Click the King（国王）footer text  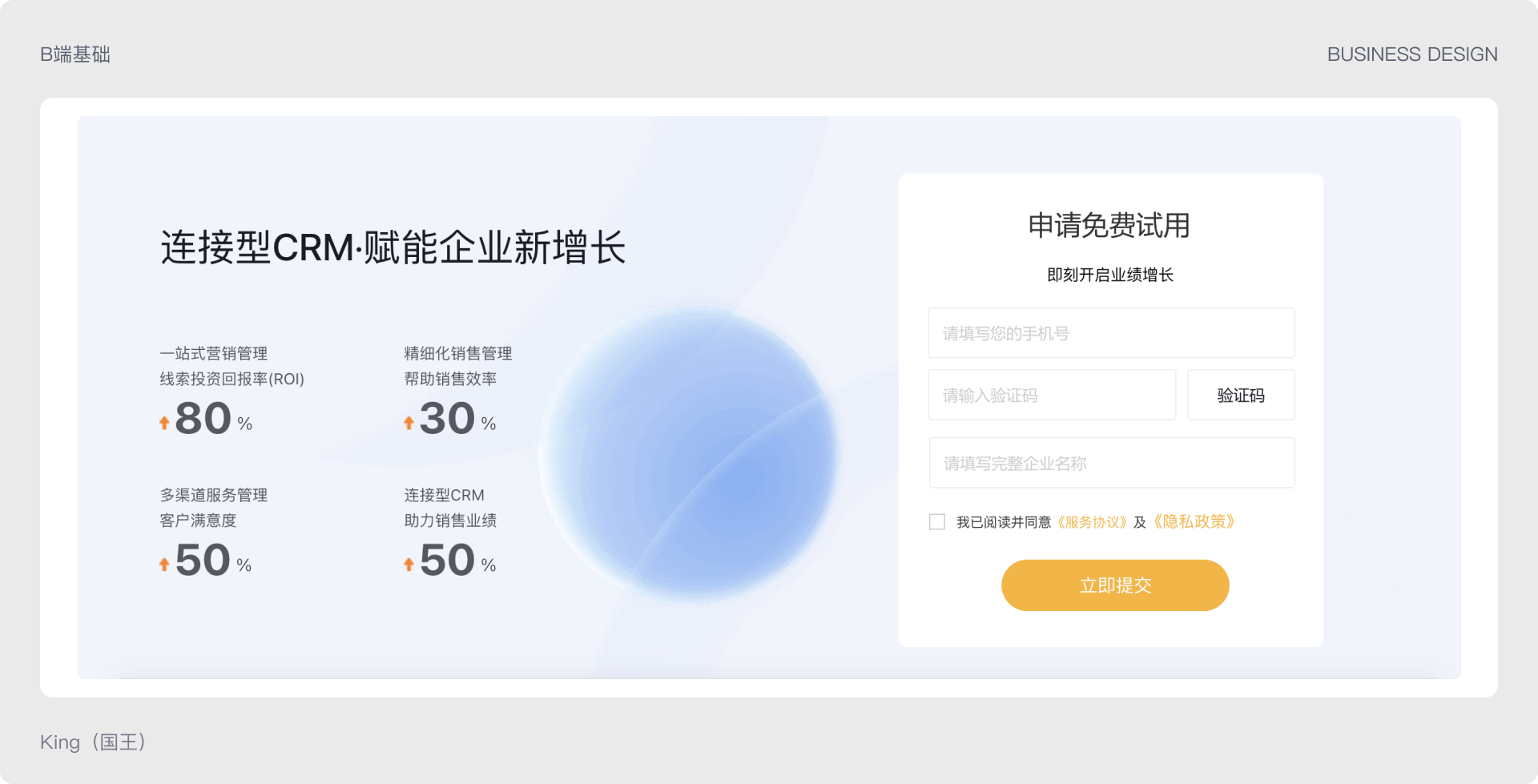95,742
